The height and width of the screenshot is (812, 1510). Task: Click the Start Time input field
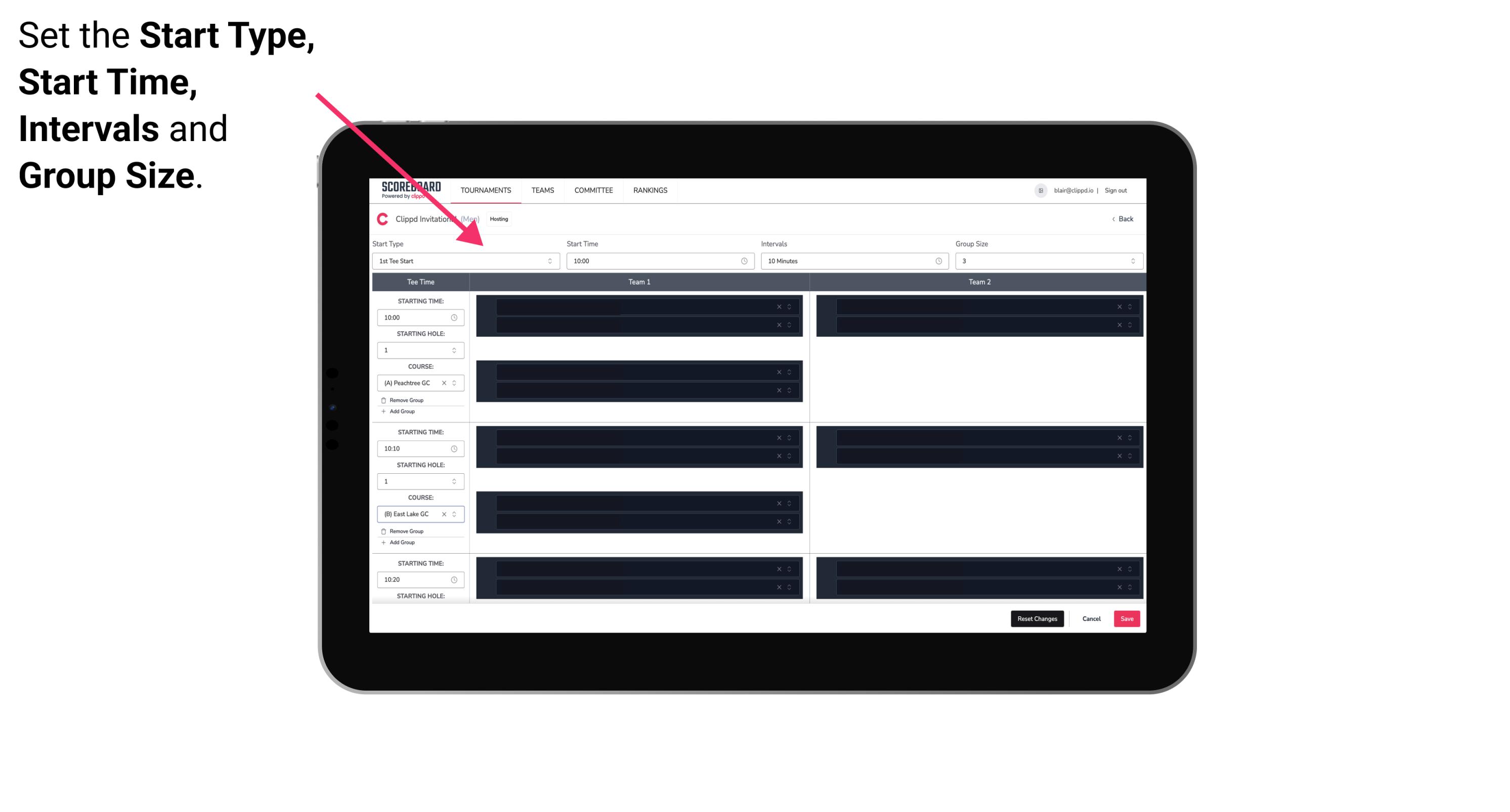(x=659, y=261)
